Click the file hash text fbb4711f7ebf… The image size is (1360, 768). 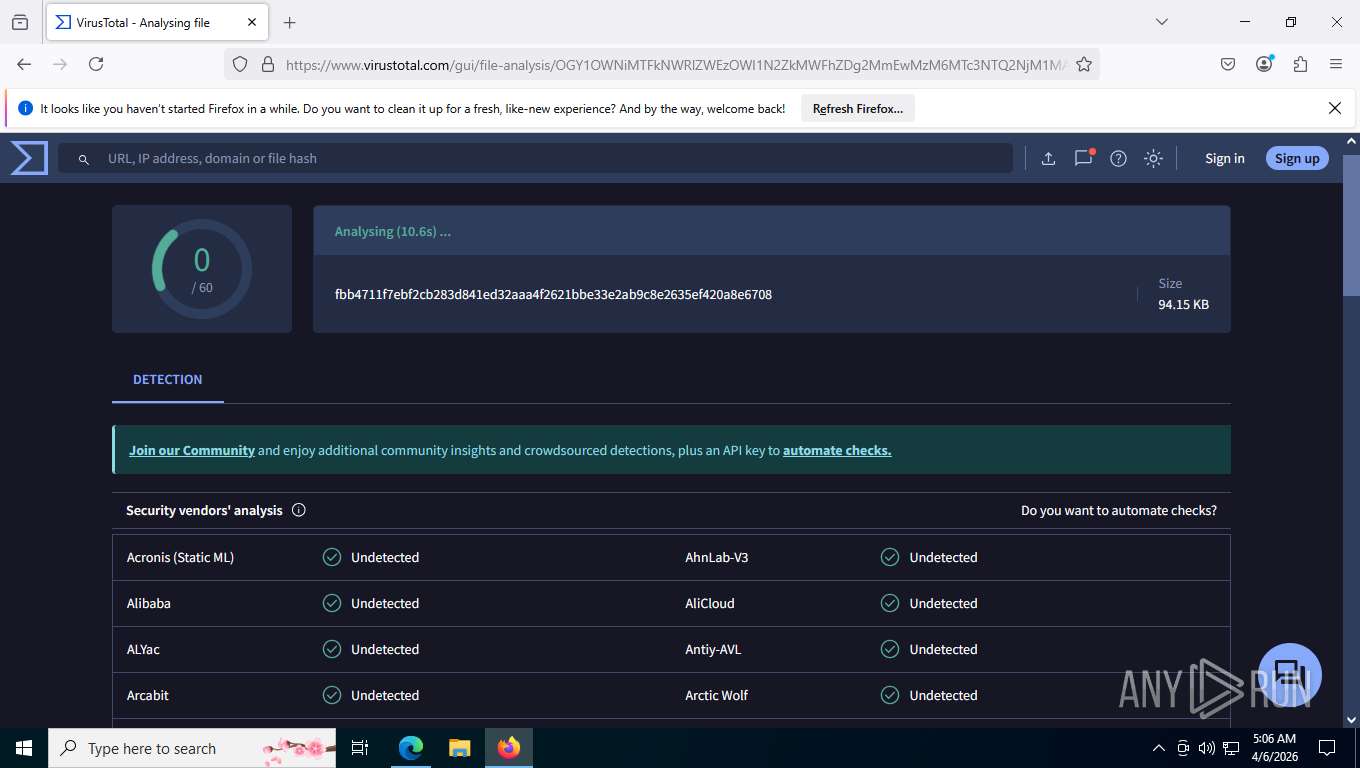coord(553,295)
